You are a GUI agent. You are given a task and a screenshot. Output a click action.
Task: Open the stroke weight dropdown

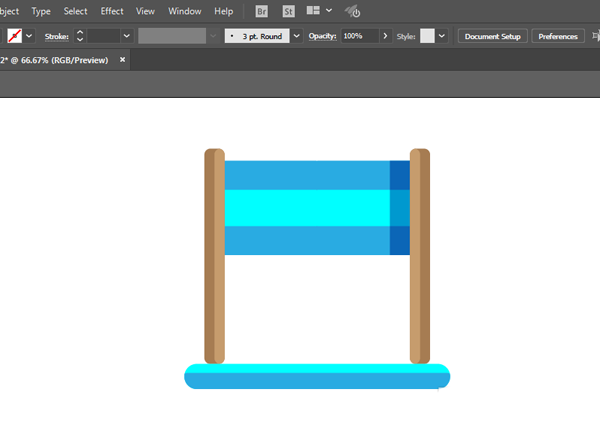point(126,36)
